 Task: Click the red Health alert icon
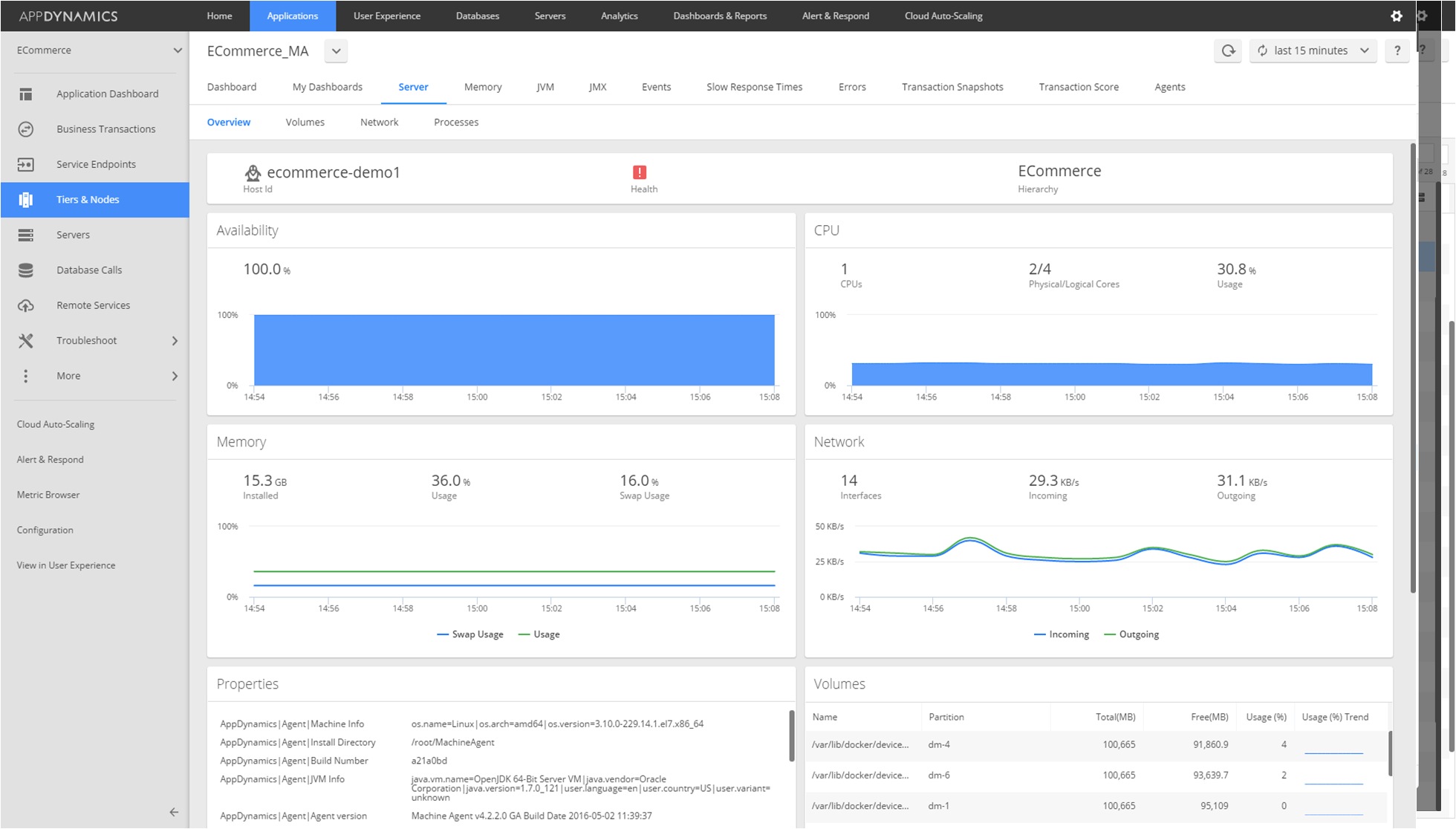coord(640,172)
